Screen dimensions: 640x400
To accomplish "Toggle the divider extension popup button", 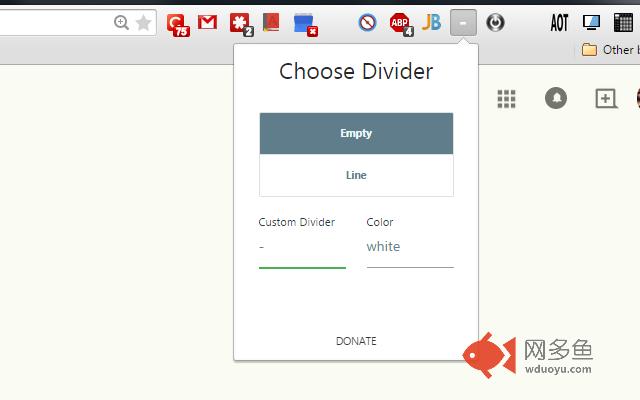I will (463, 22).
